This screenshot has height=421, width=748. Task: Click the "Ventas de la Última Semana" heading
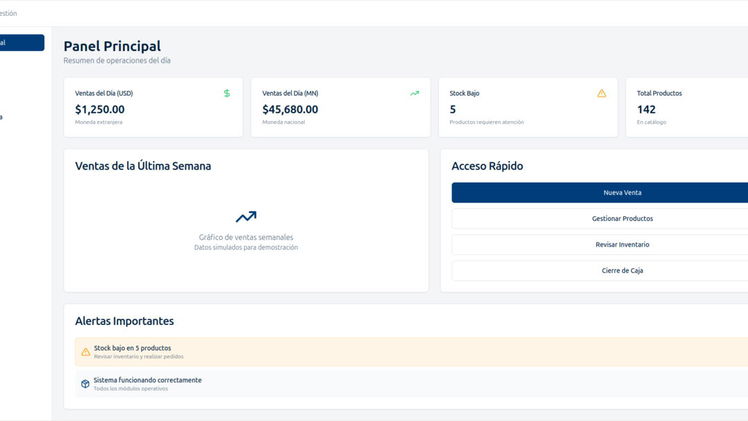(x=143, y=166)
